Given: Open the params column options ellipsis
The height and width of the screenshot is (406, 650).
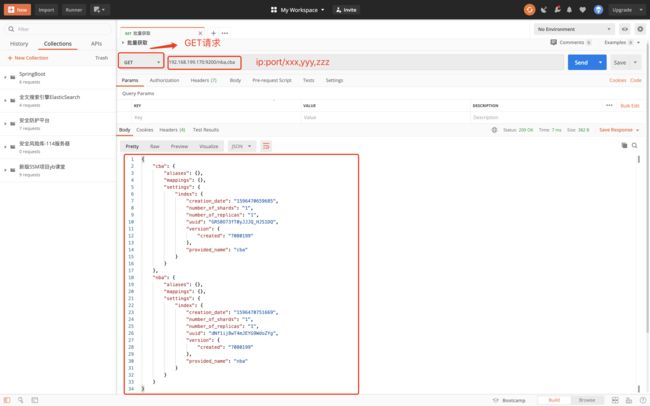Looking at the screenshot, I should click(609, 105).
